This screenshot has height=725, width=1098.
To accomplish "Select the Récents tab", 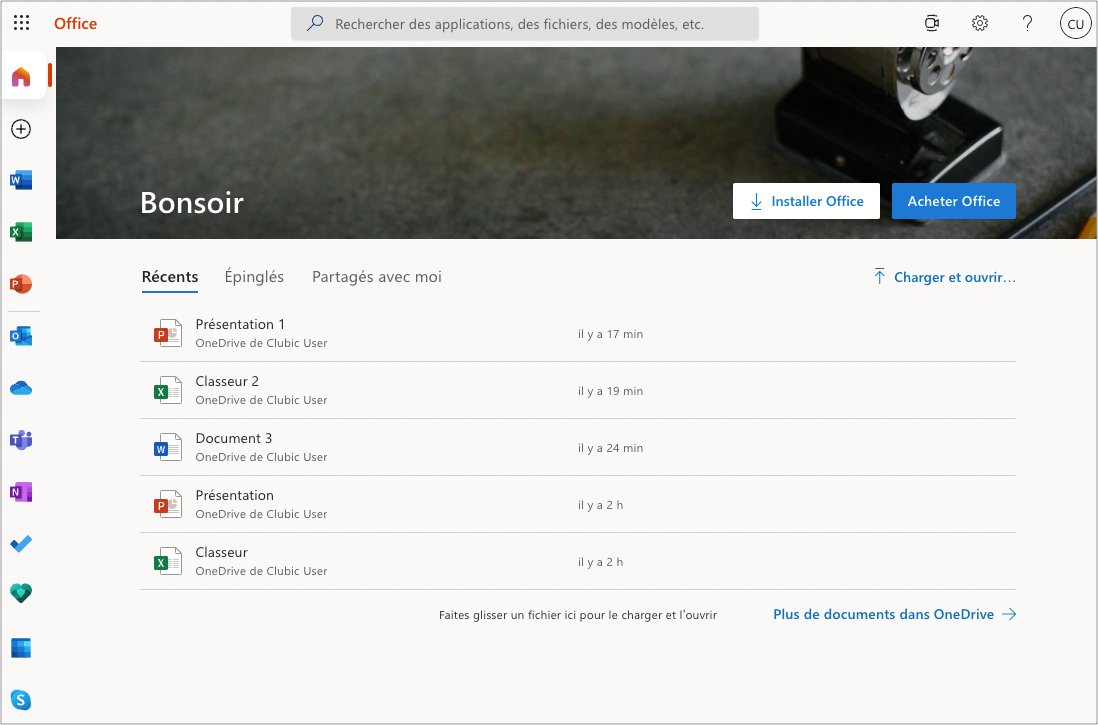I will pos(170,277).
